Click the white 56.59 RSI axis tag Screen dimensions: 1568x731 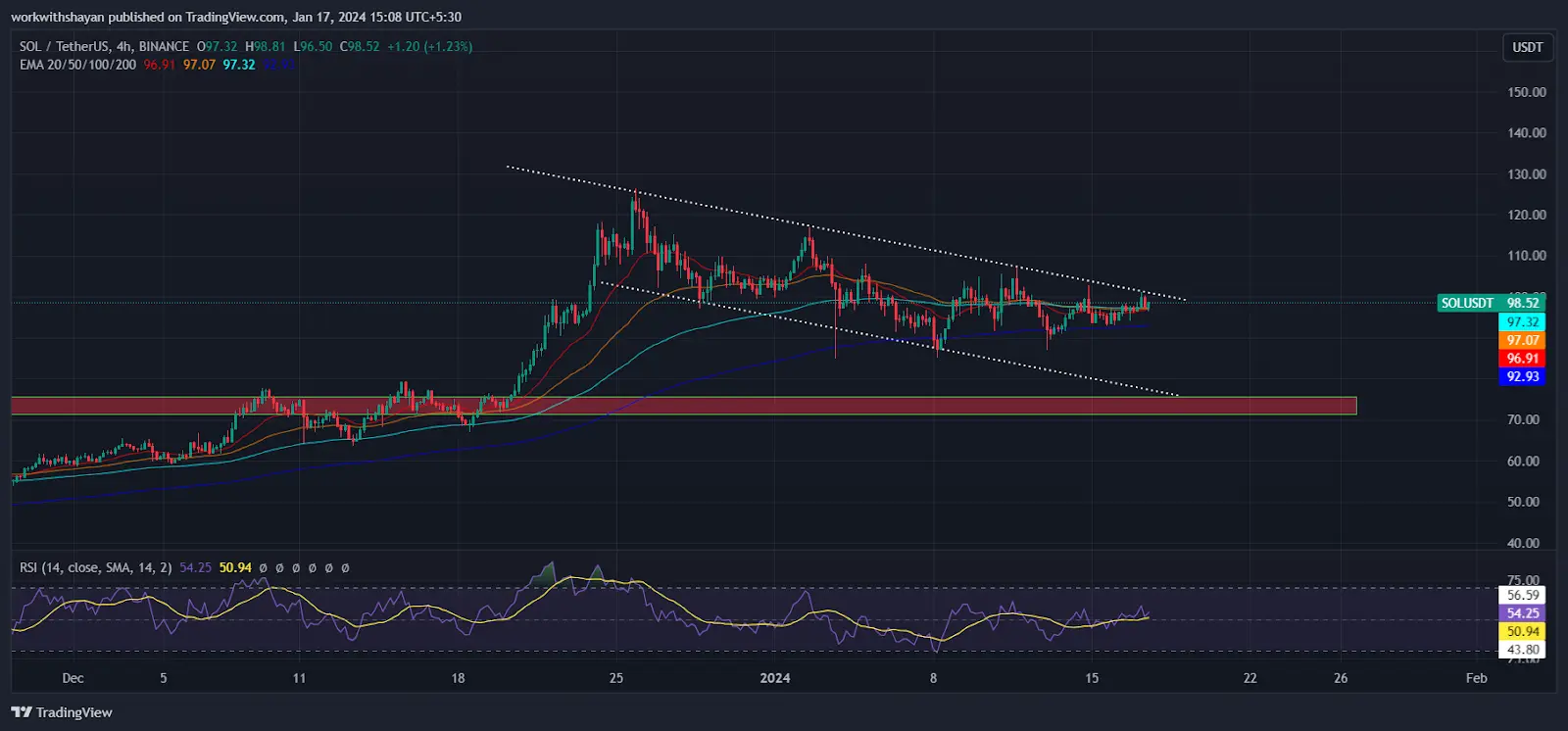[1522, 595]
